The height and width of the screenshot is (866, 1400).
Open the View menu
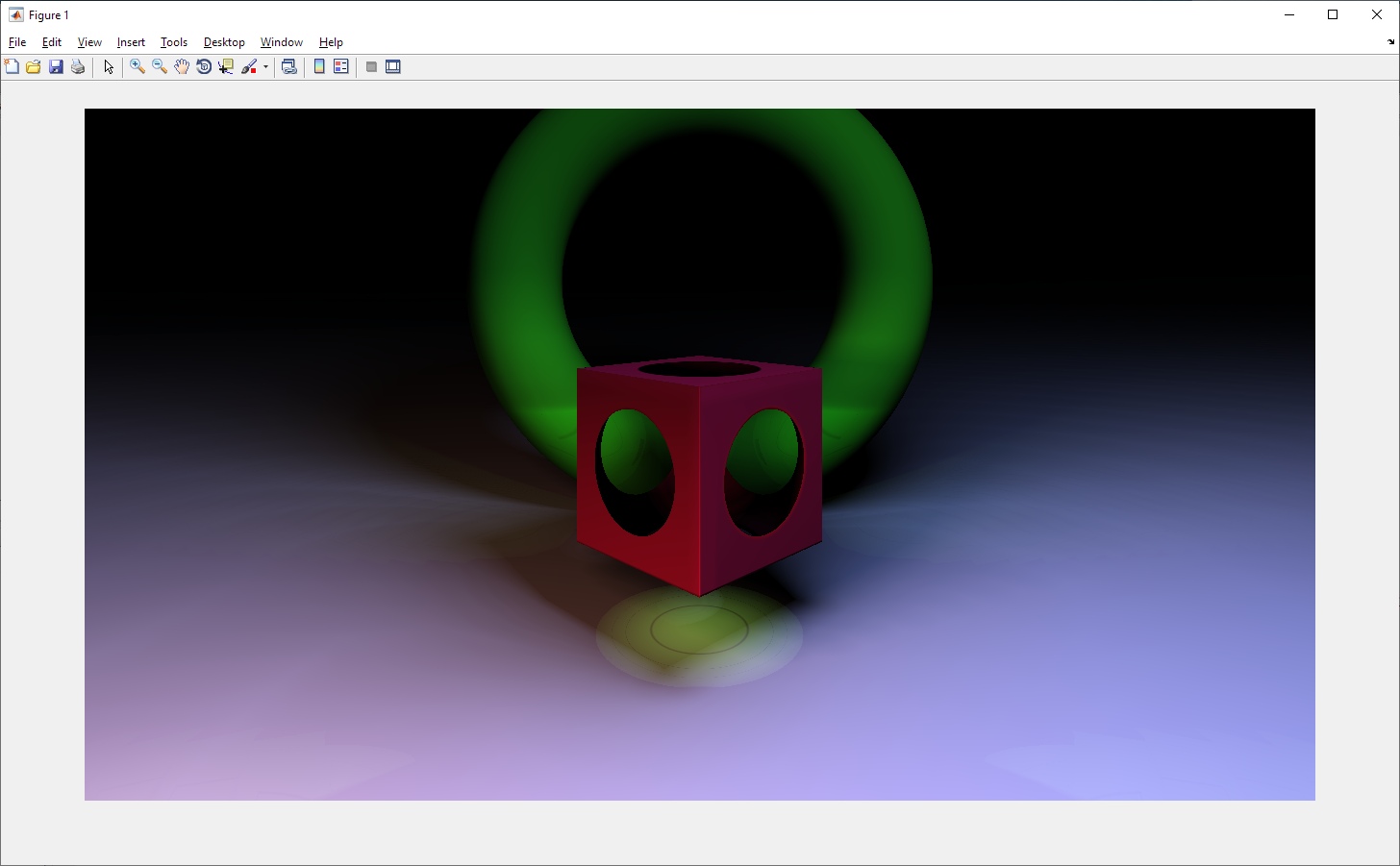[88, 42]
